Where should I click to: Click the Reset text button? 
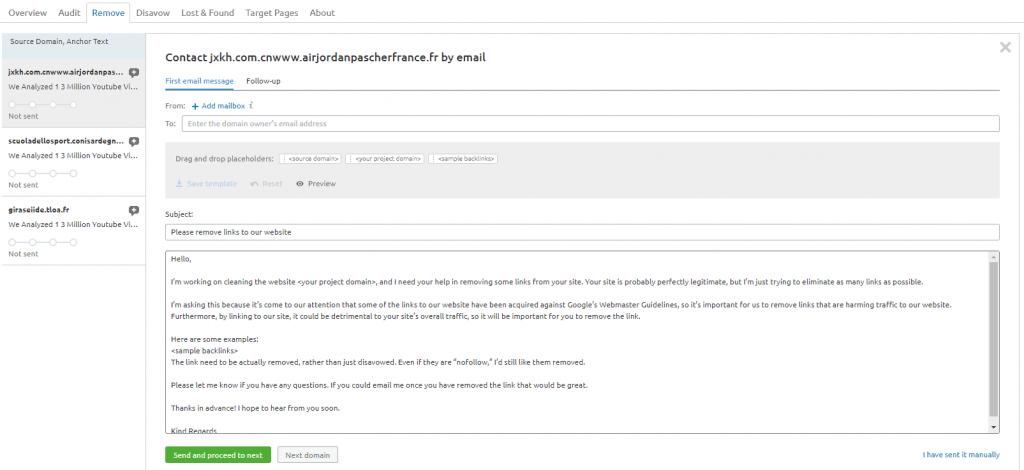[272, 184]
